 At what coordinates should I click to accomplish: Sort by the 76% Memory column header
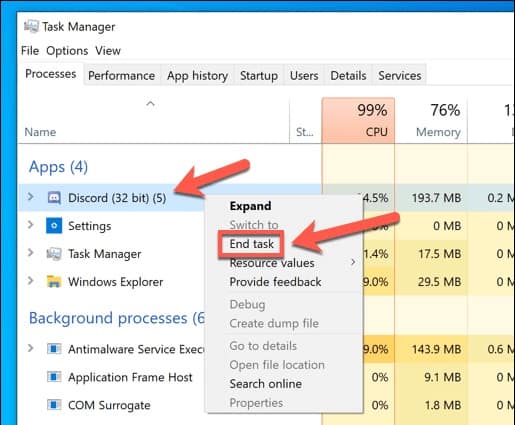point(431,121)
